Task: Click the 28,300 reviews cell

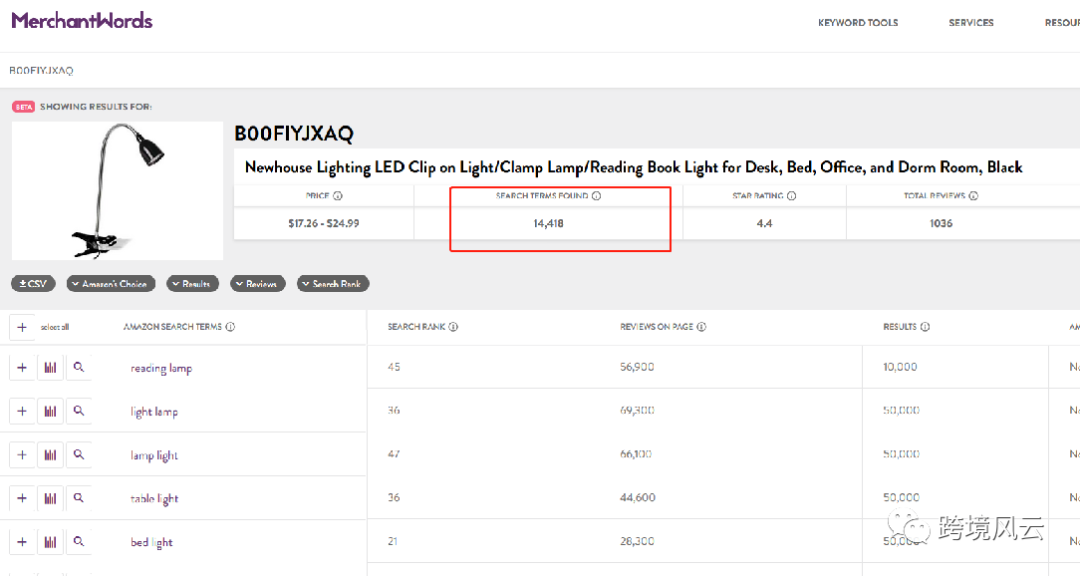Action: pos(637,542)
